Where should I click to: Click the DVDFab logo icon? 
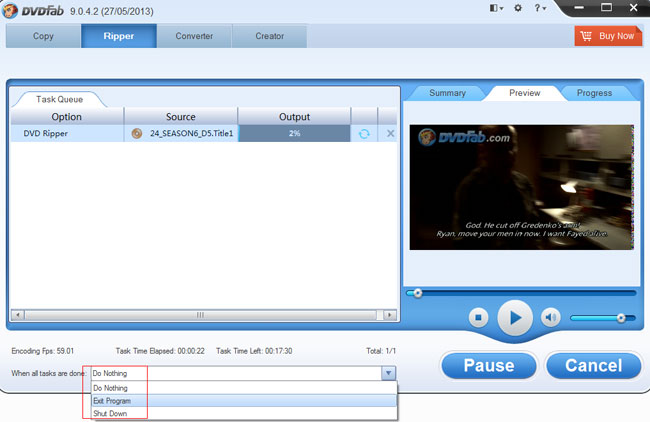[x=10, y=10]
